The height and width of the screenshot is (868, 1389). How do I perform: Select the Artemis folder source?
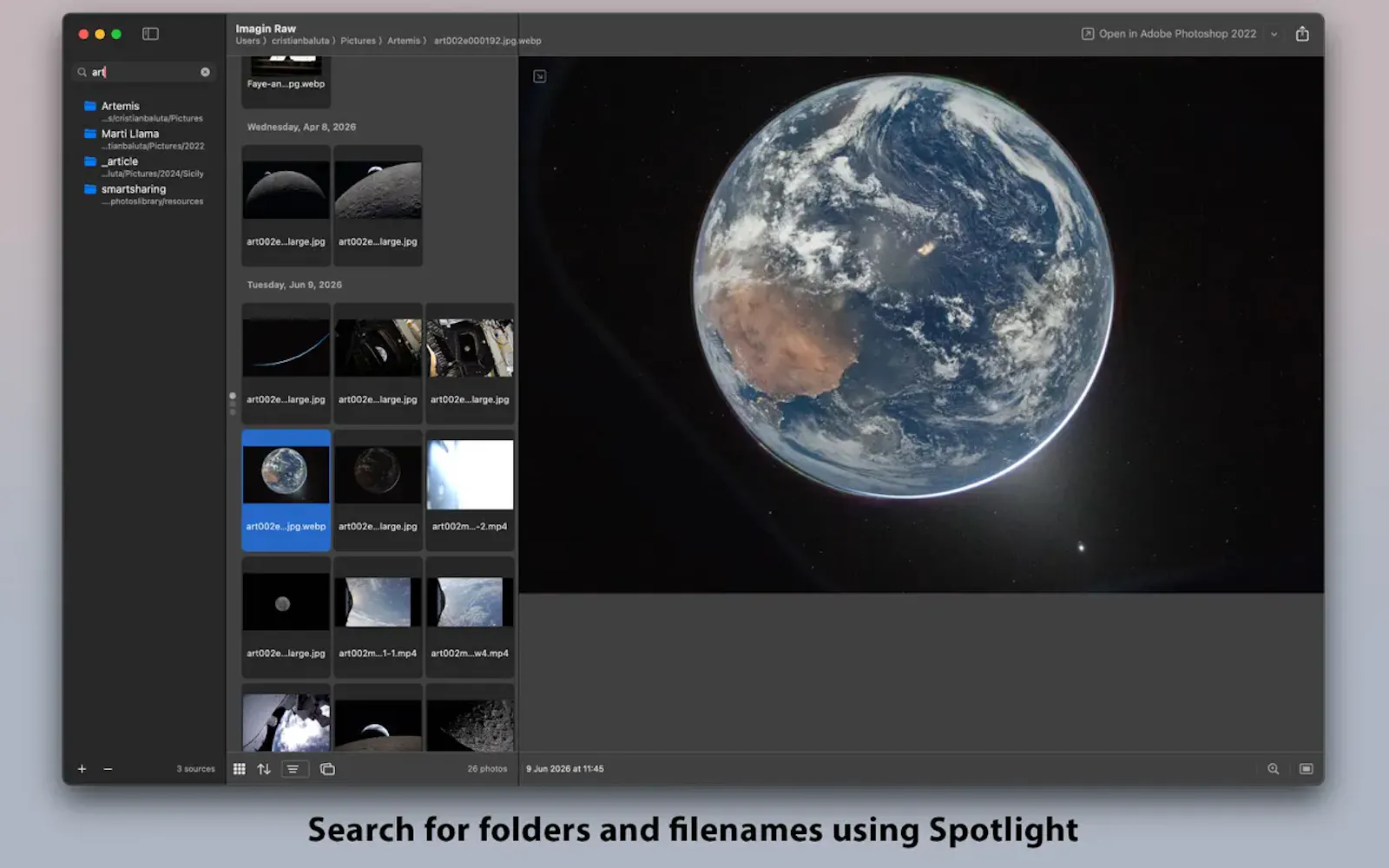(x=144, y=111)
